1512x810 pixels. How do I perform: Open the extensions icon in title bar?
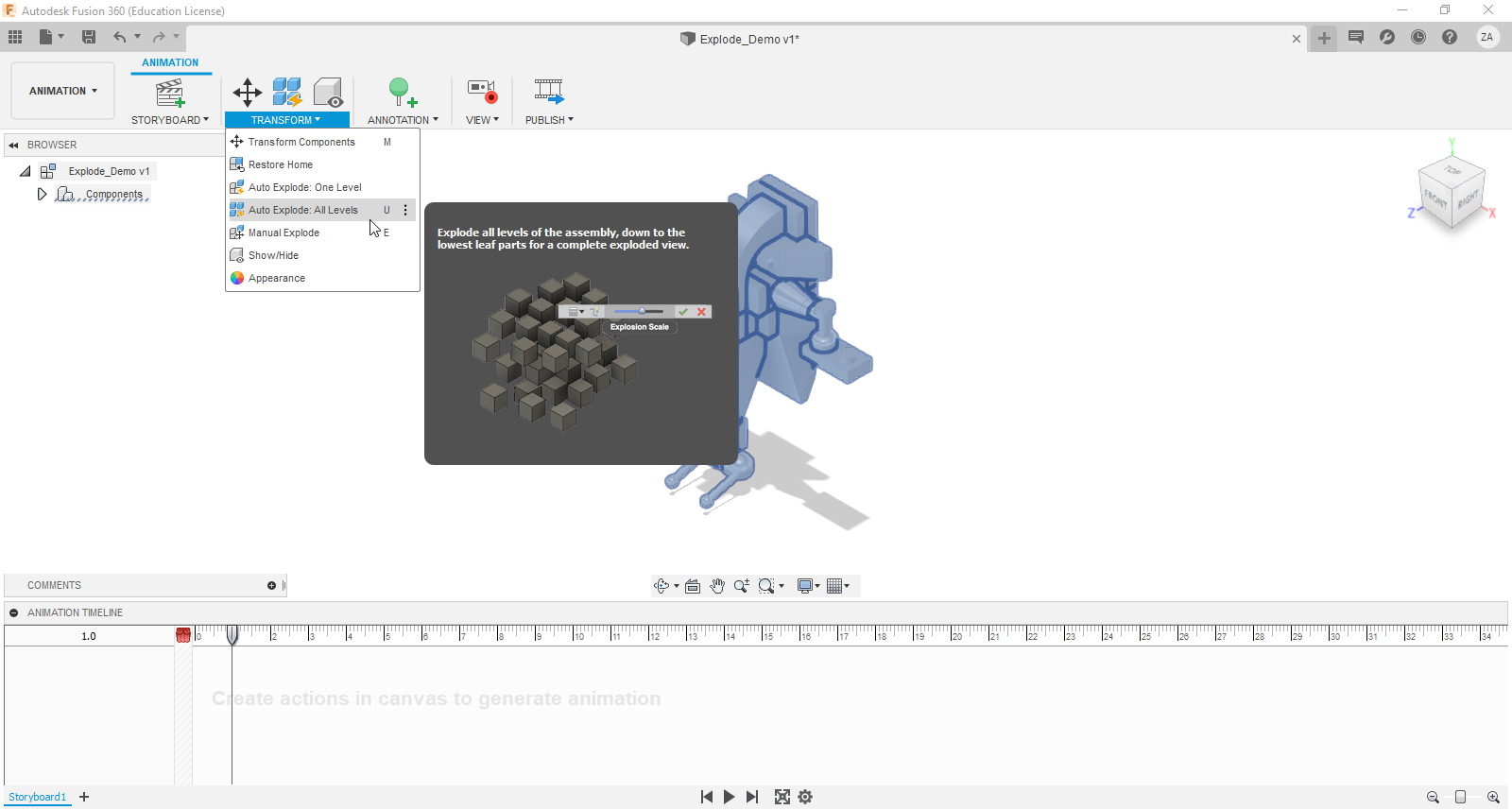tap(1387, 37)
